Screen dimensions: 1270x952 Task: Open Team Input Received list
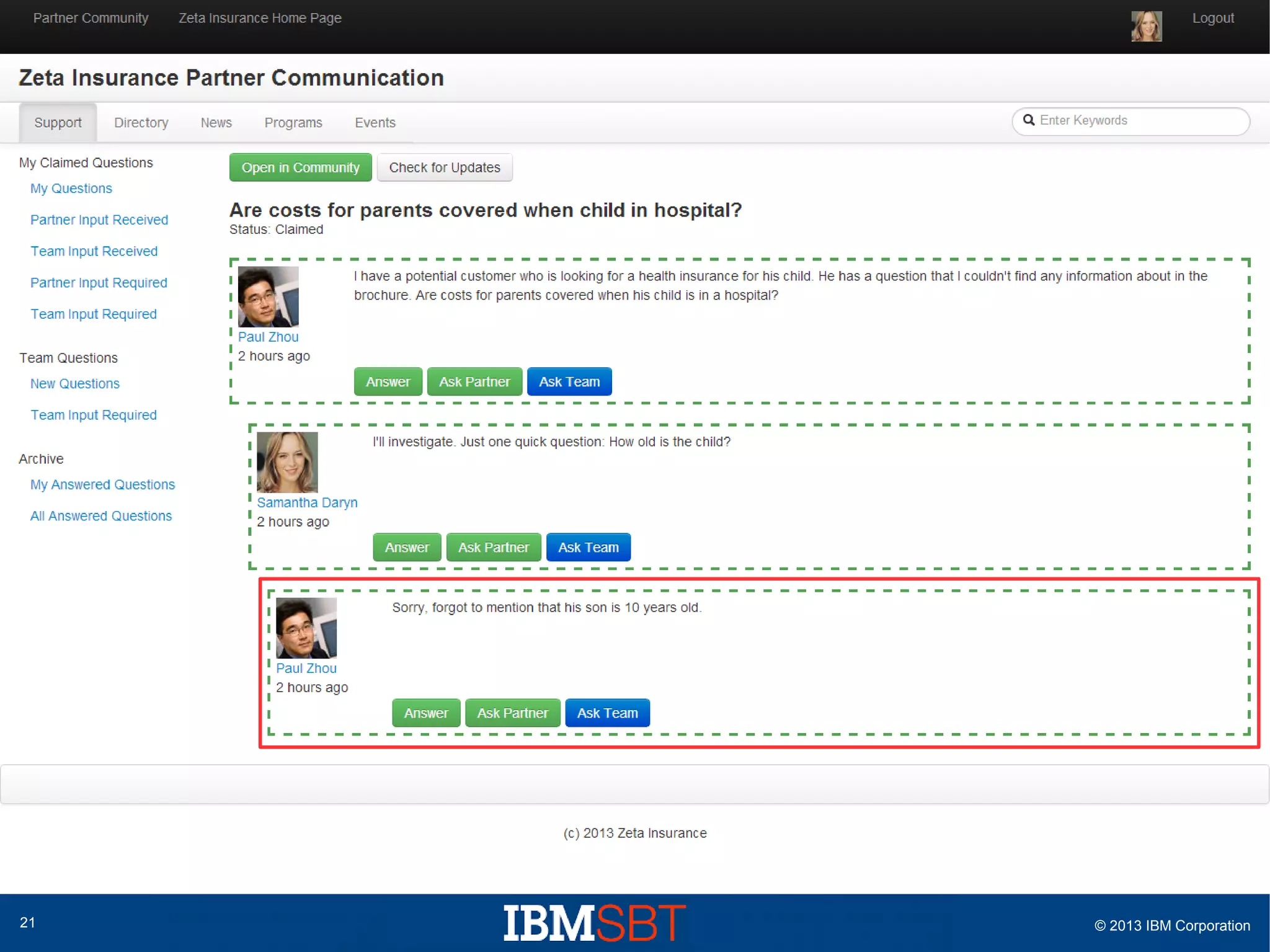pos(94,251)
